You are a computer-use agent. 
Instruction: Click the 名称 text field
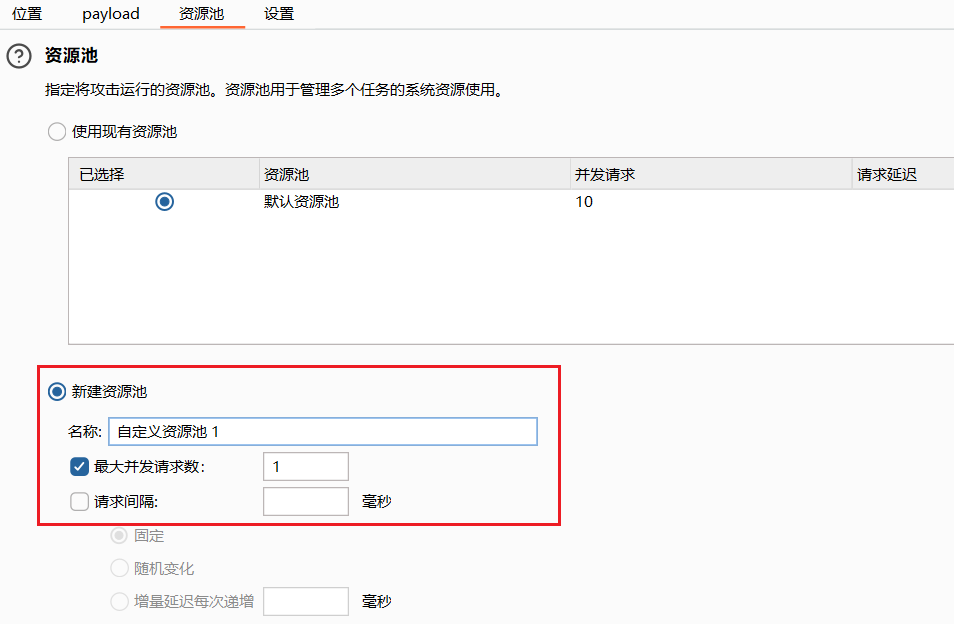point(322,431)
